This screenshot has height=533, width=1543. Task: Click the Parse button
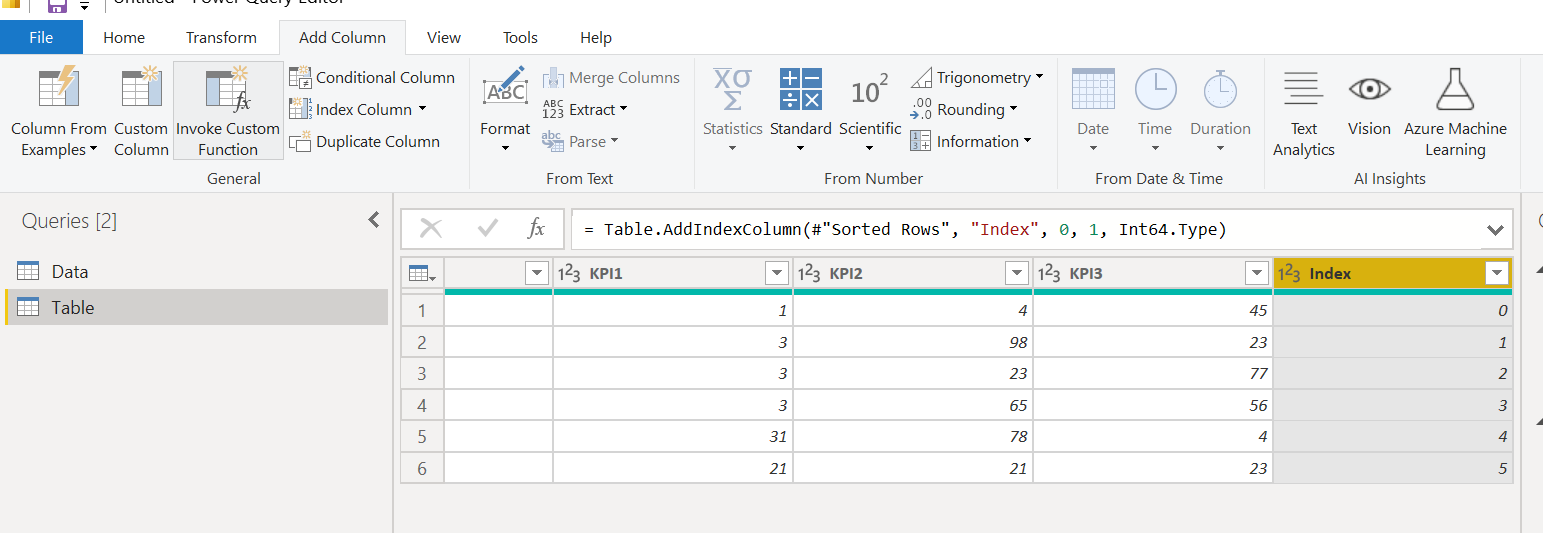581,141
